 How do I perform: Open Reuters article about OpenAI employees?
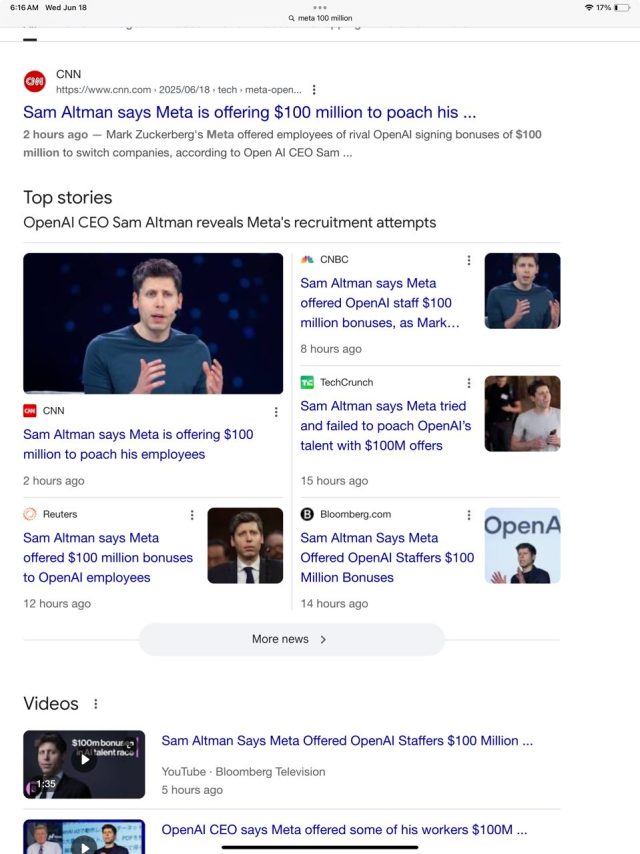[108, 558]
